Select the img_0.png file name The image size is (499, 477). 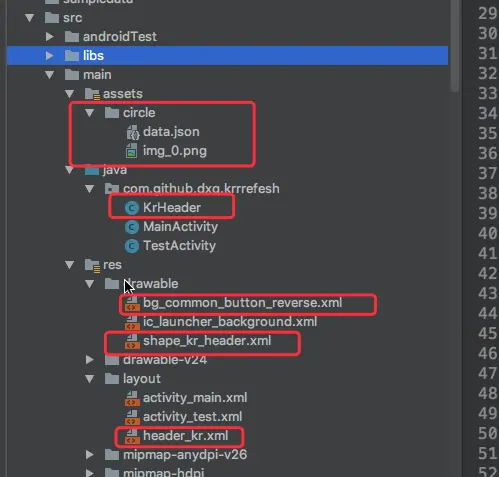click(x=175, y=151)
